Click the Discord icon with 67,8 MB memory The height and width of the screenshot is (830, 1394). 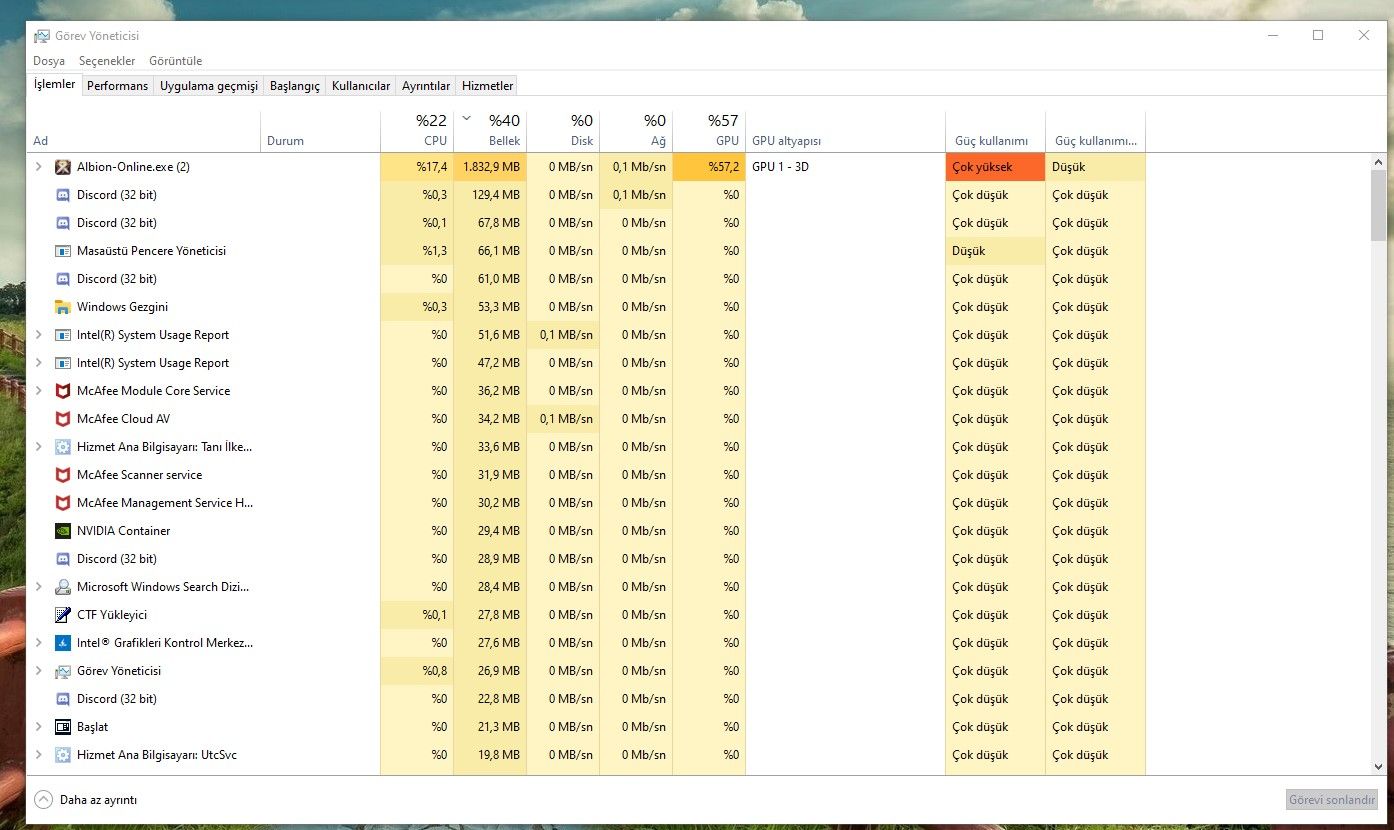tap(62, 223)
